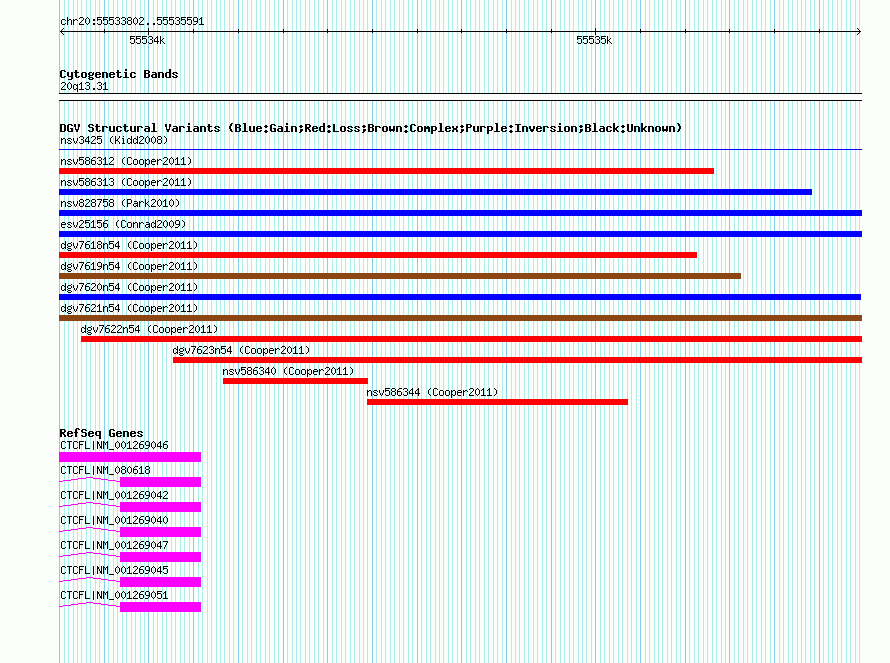Click the blue esv25156 gain bar
The image size is (890, 663).
[460, 234]
